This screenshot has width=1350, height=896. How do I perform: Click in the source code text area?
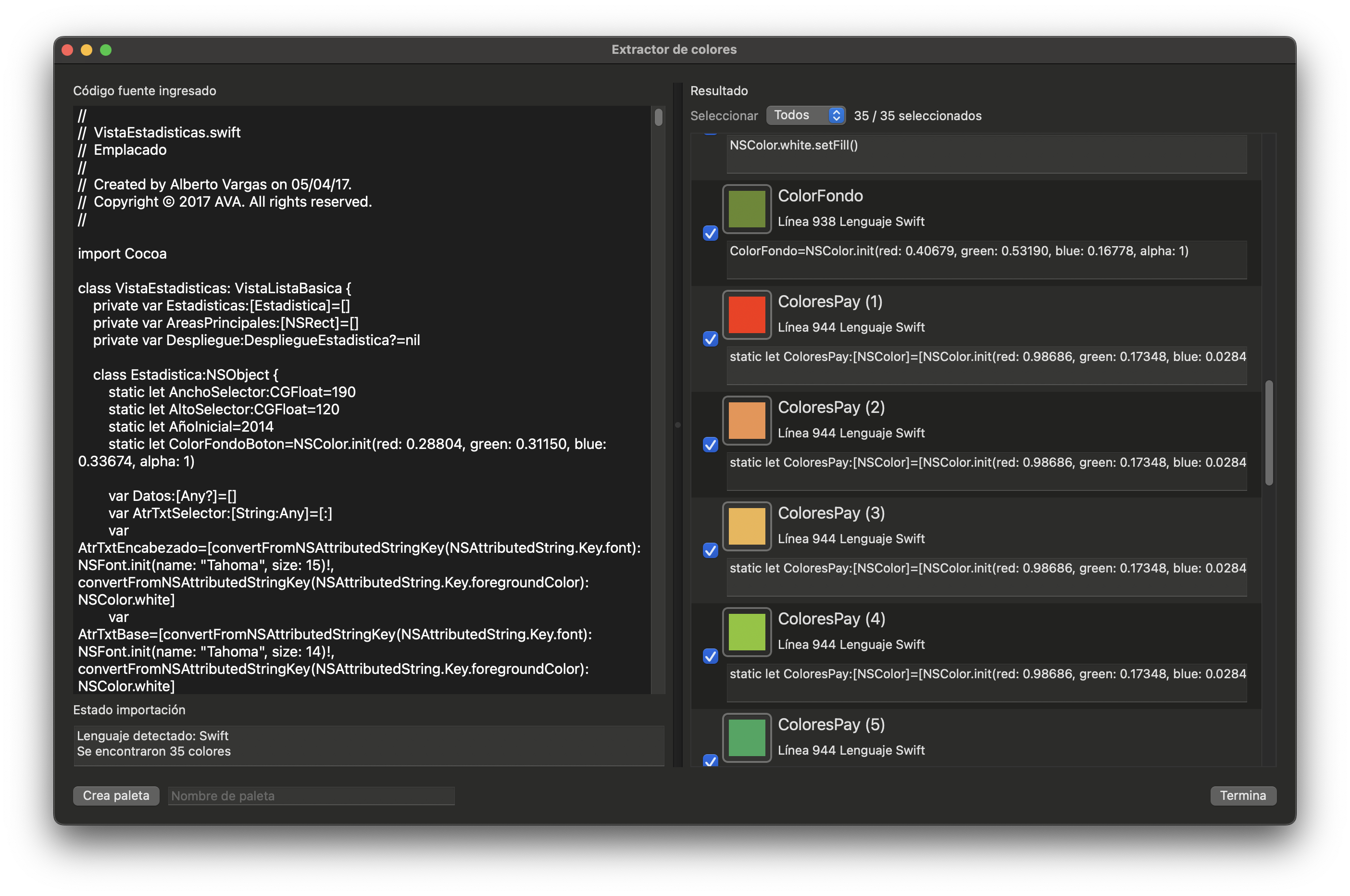[x=360, y=400]
